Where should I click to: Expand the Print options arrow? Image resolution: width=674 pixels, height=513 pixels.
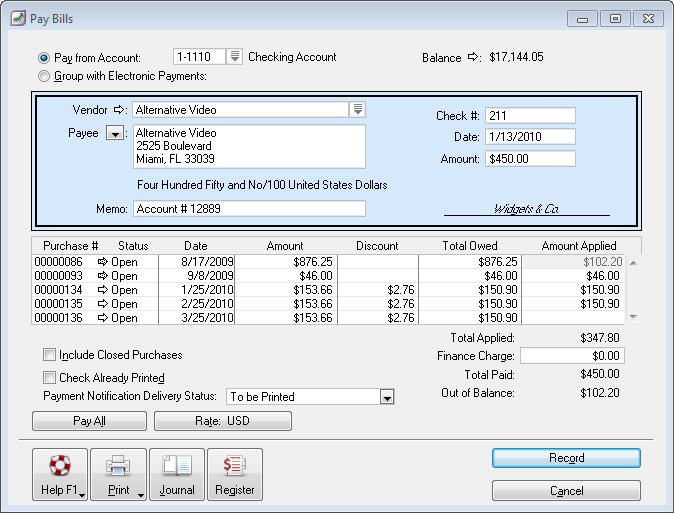(141, 495)
